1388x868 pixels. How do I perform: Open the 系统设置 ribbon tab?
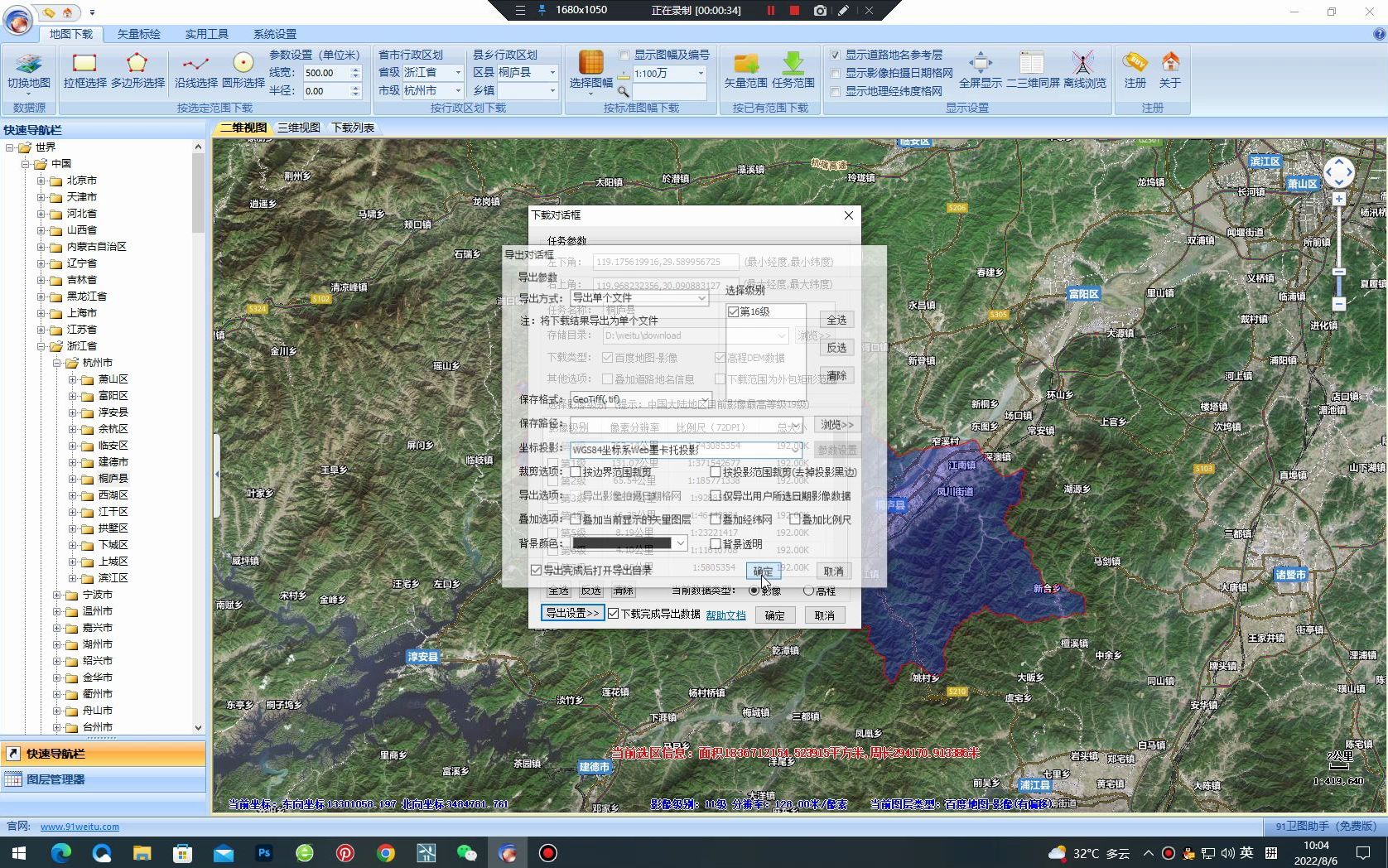tap(274, 34)
